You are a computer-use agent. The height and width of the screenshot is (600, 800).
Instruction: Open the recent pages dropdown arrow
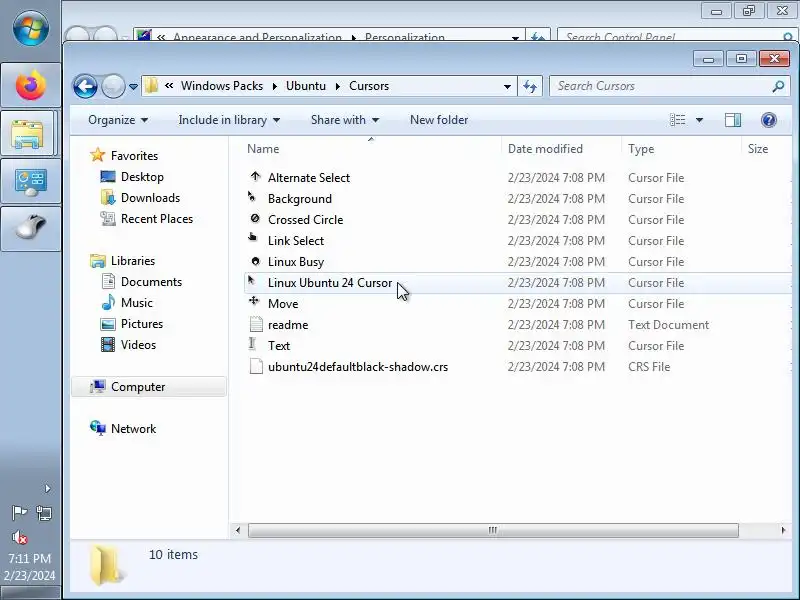(x=133, y=87)
